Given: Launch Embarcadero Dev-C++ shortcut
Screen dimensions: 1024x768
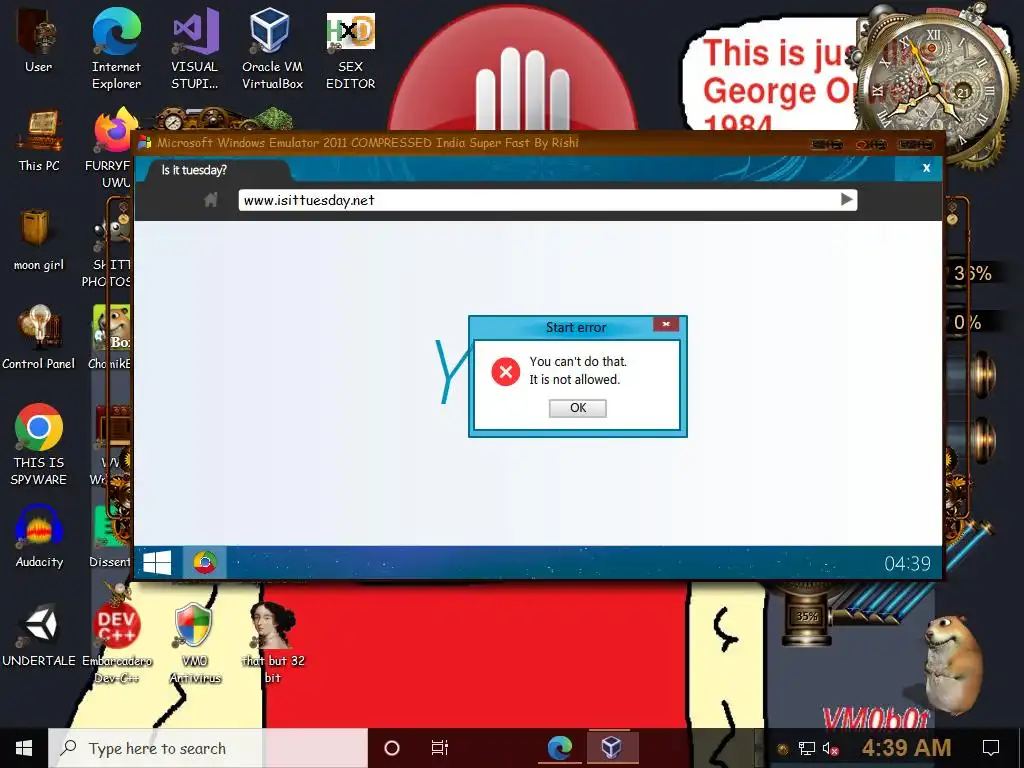Looking at the screenshot, I should coord(116,643).
